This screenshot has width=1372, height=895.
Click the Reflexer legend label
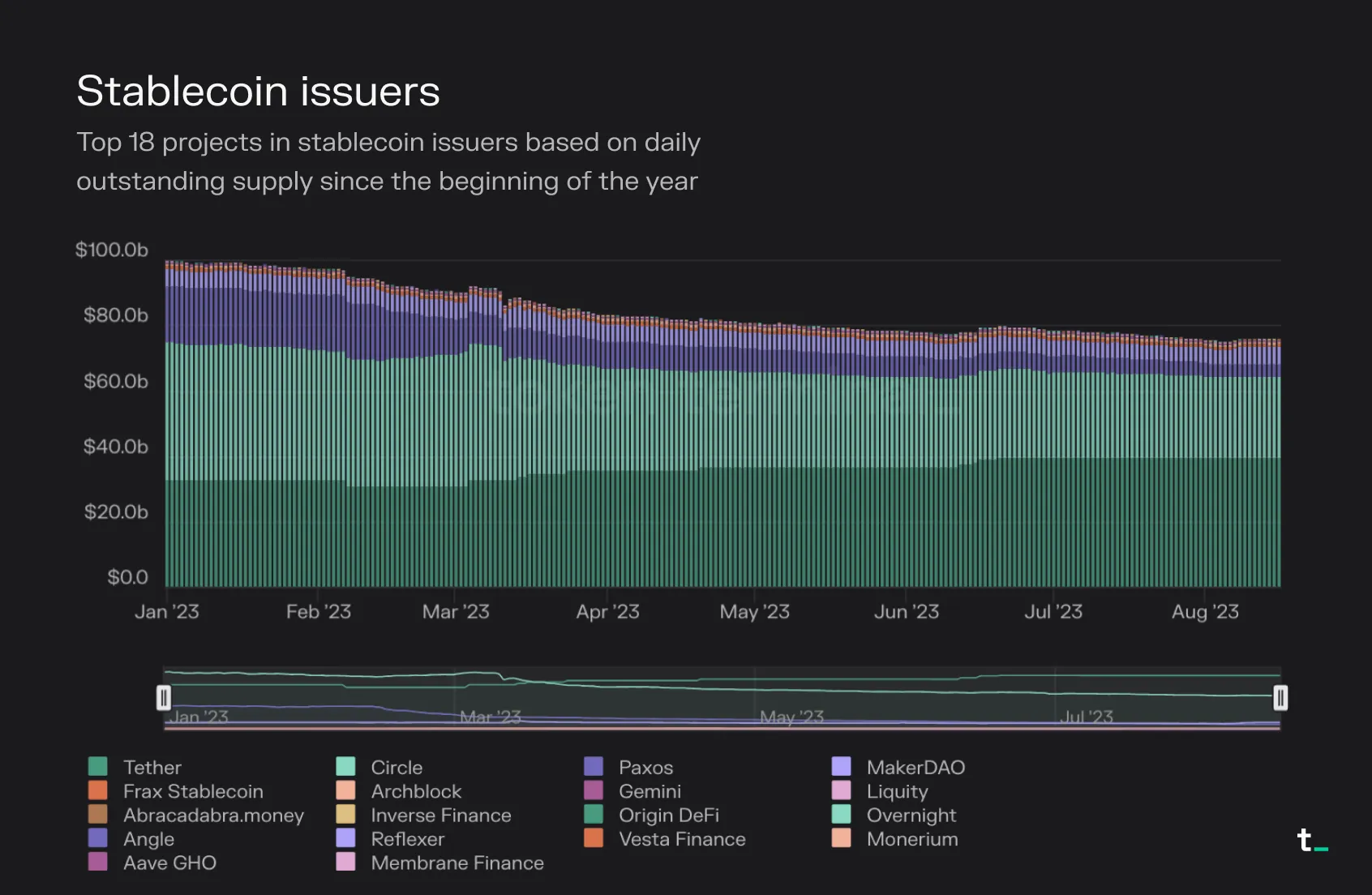tap(408, 839)
